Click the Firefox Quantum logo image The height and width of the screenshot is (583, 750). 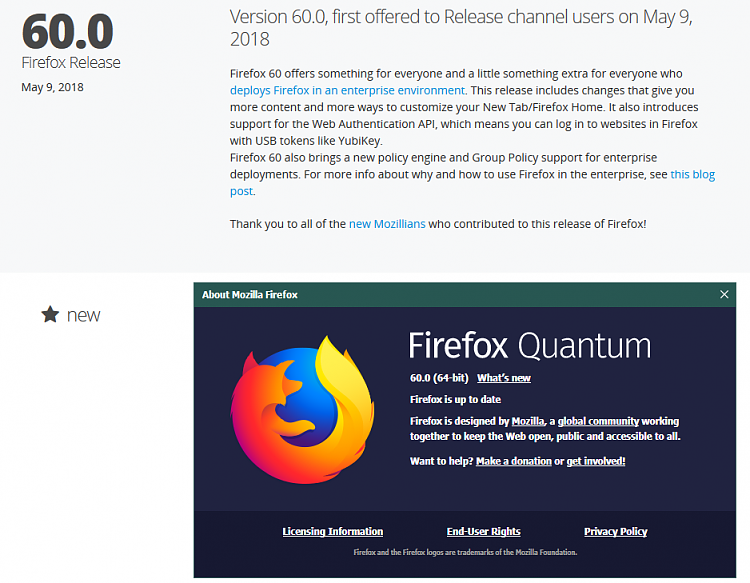tap(302, 410)
